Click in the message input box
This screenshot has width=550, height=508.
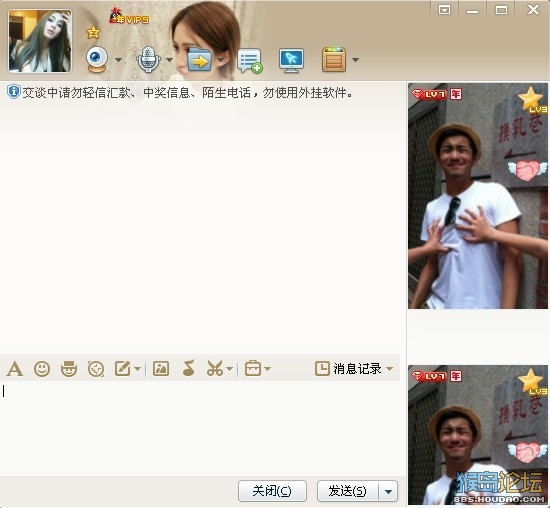tap(200, 428)
